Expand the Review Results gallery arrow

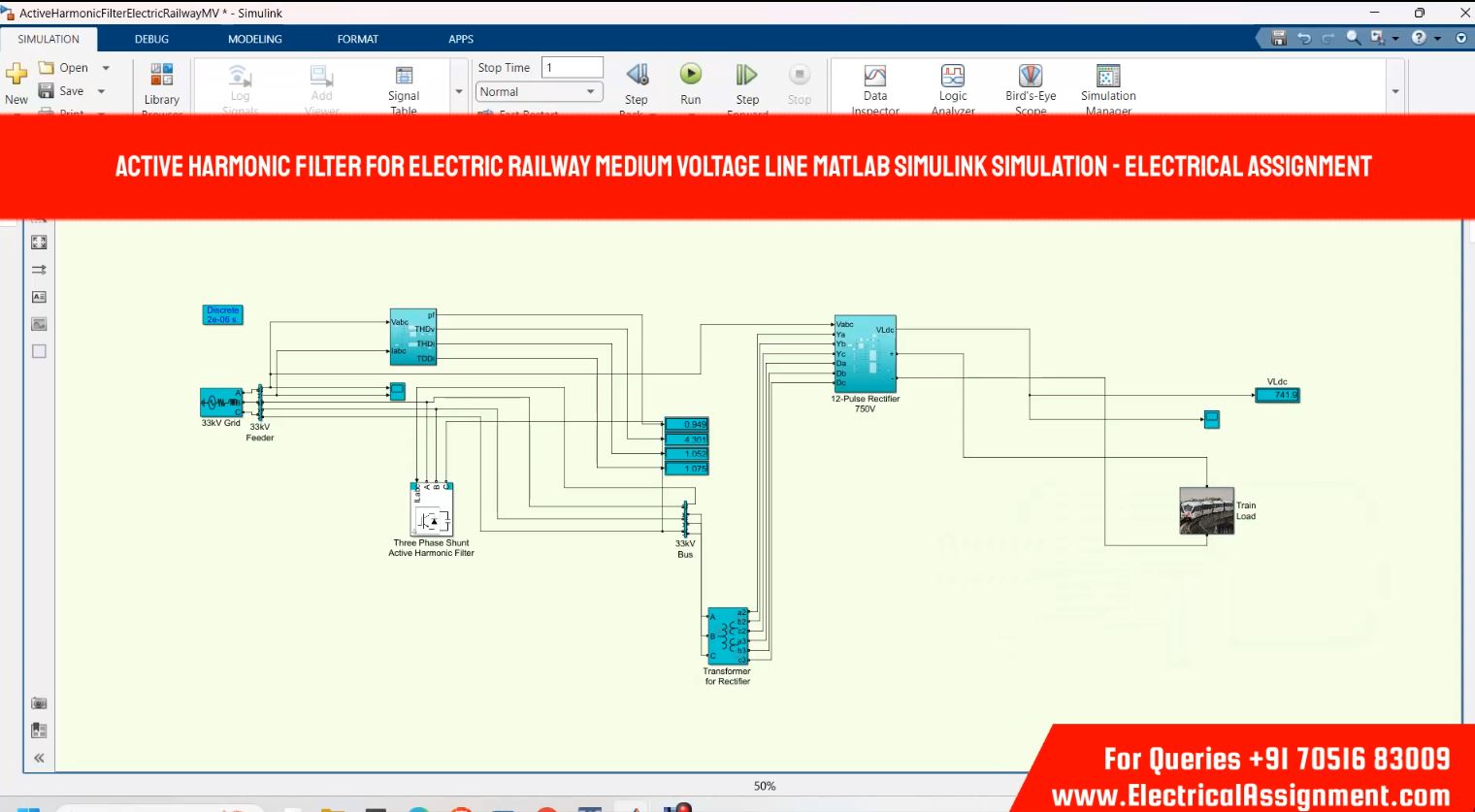point(1395,91)
